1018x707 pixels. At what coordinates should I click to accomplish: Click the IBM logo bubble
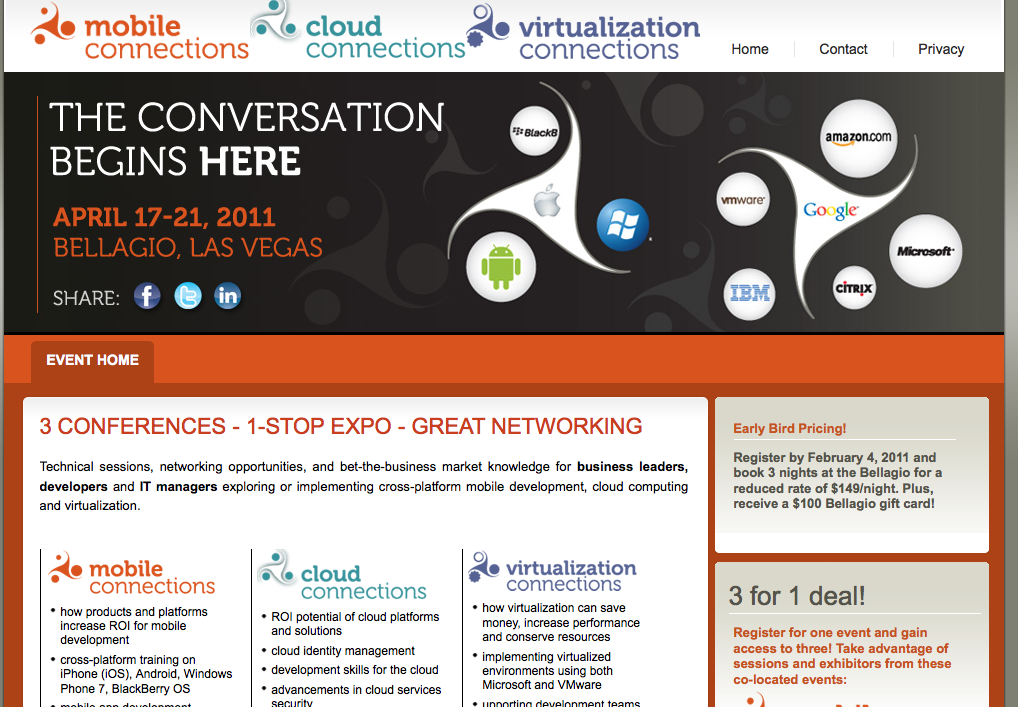(x=750, y=294)
